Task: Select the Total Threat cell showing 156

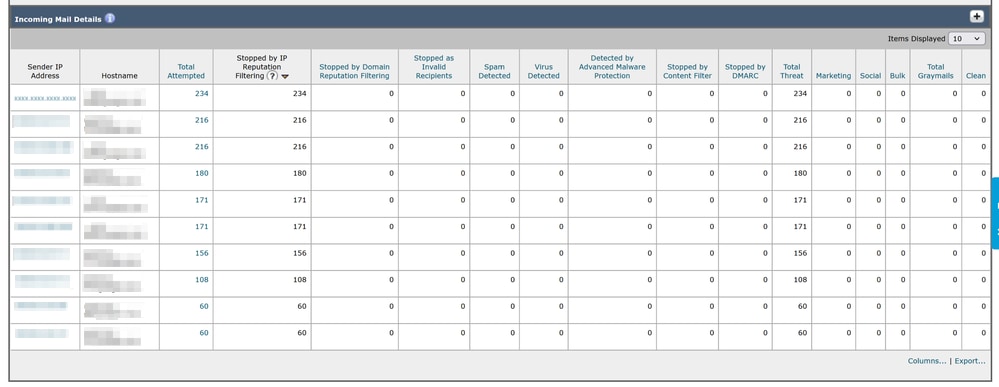Action: (x=791, y=258)
